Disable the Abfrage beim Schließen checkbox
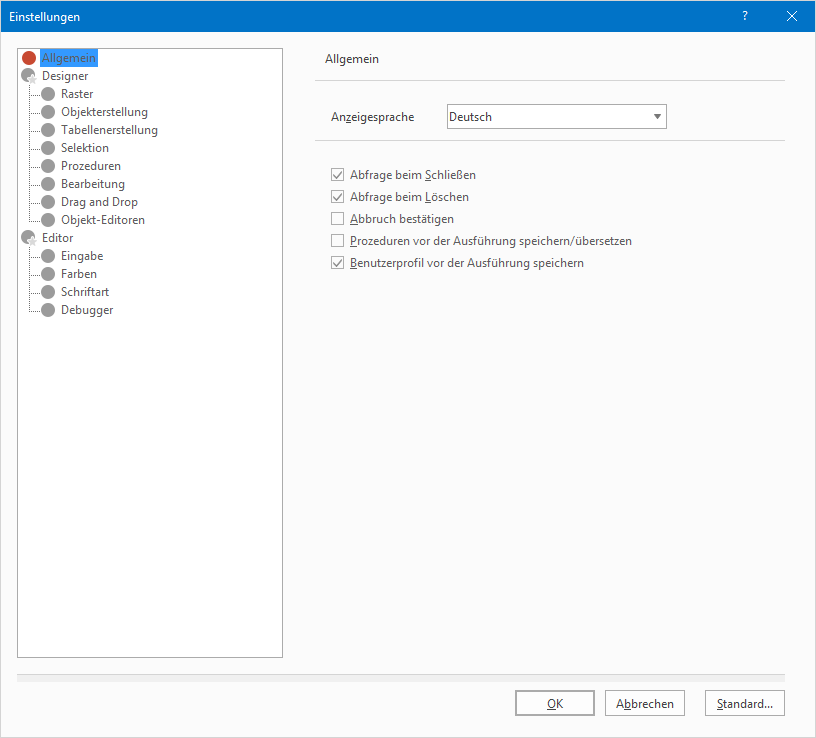This screenshot has height=738, width=816. click(337, 175)
